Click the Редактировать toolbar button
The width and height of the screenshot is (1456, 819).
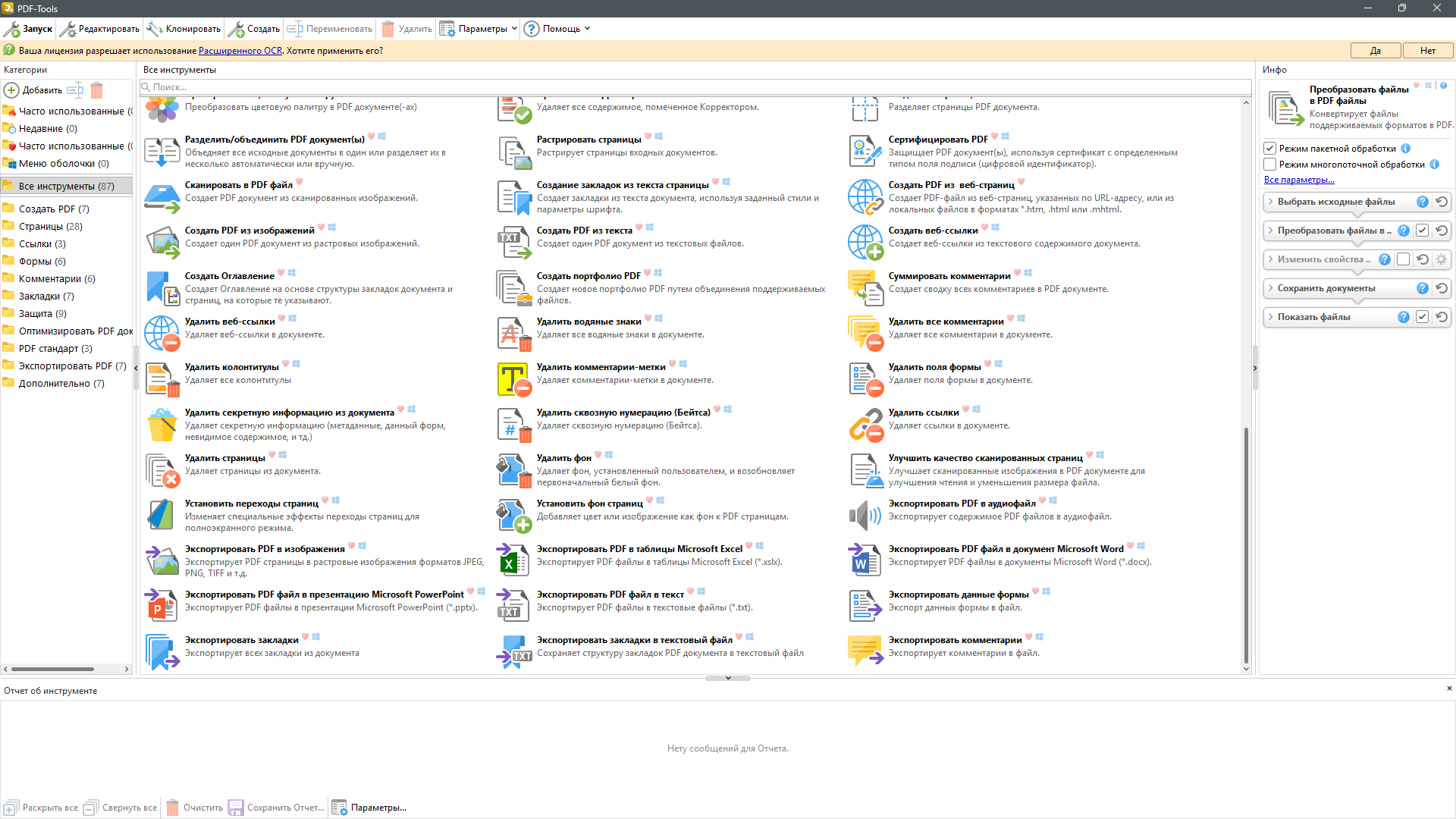100,29
